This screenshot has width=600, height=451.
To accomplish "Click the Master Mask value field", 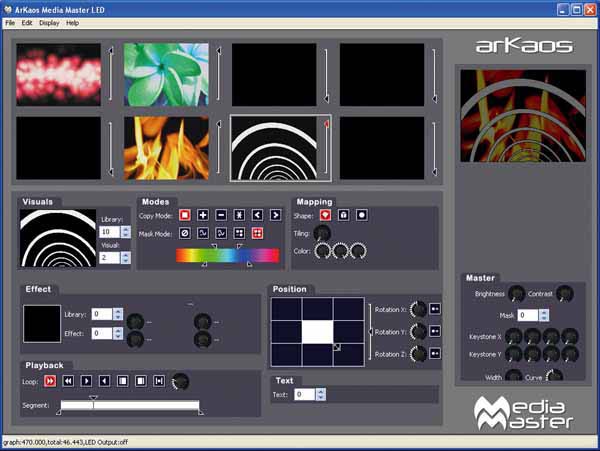I will (528, 315).
